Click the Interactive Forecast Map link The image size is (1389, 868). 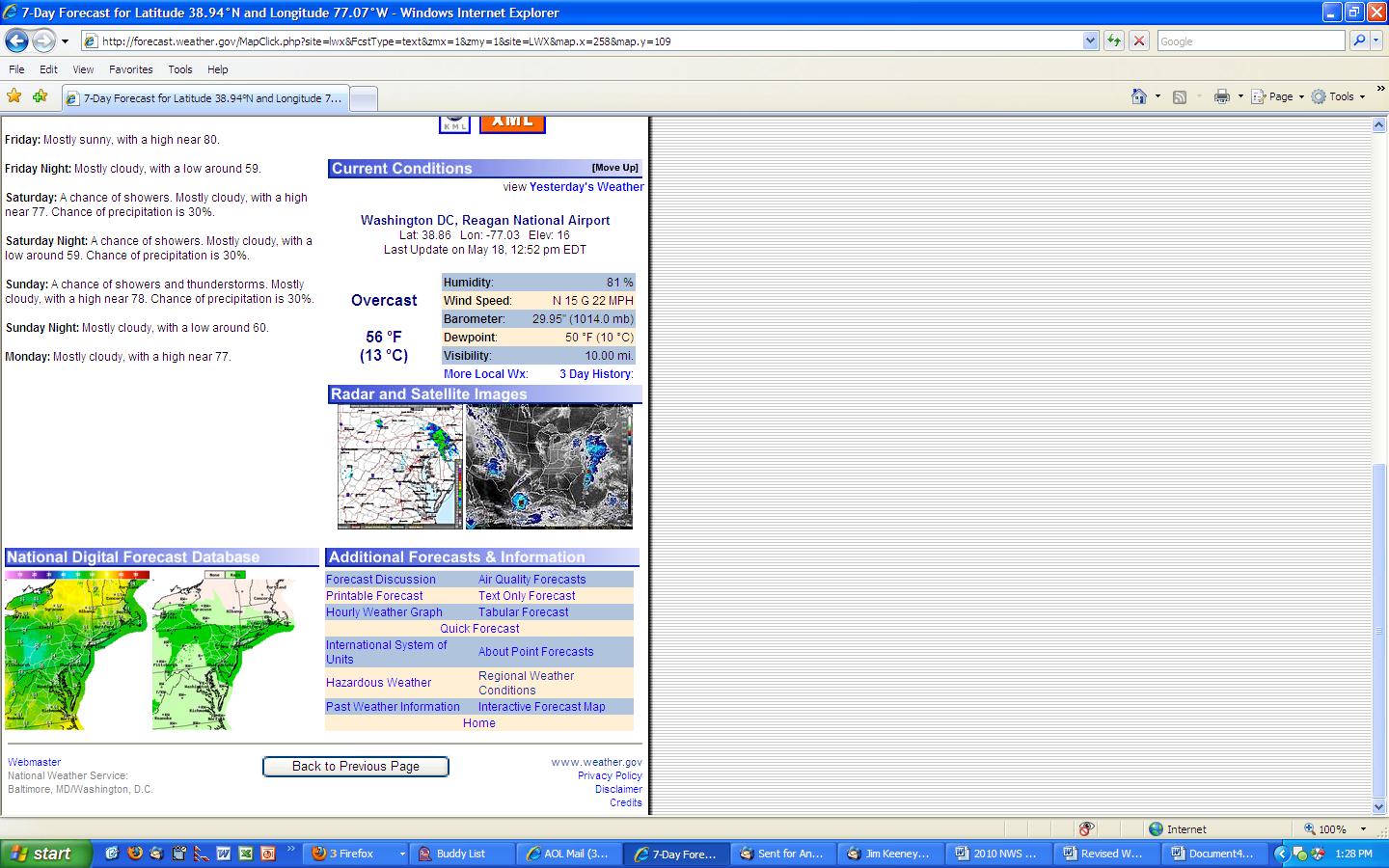(x=542, y=707)
